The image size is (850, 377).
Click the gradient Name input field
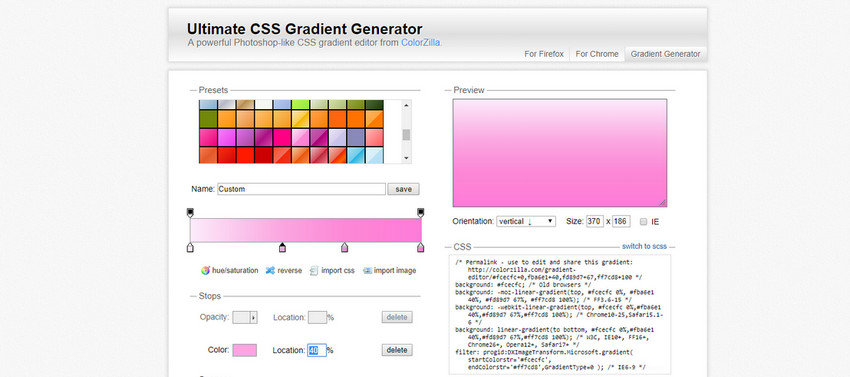pos(301,189)
